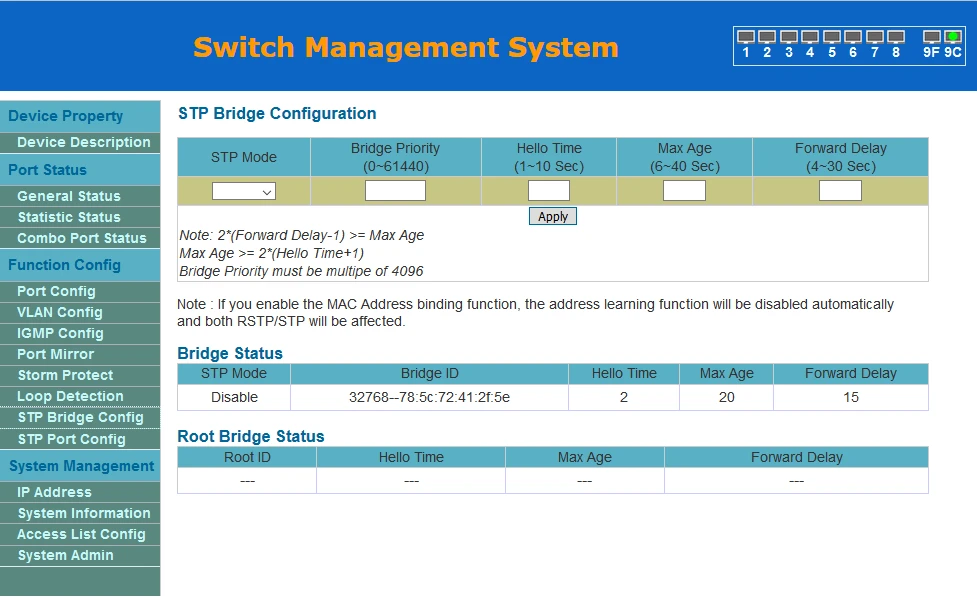Screen dimensions: 977x598
Task: Select the Max Age text field
Action: pos(684,191)
